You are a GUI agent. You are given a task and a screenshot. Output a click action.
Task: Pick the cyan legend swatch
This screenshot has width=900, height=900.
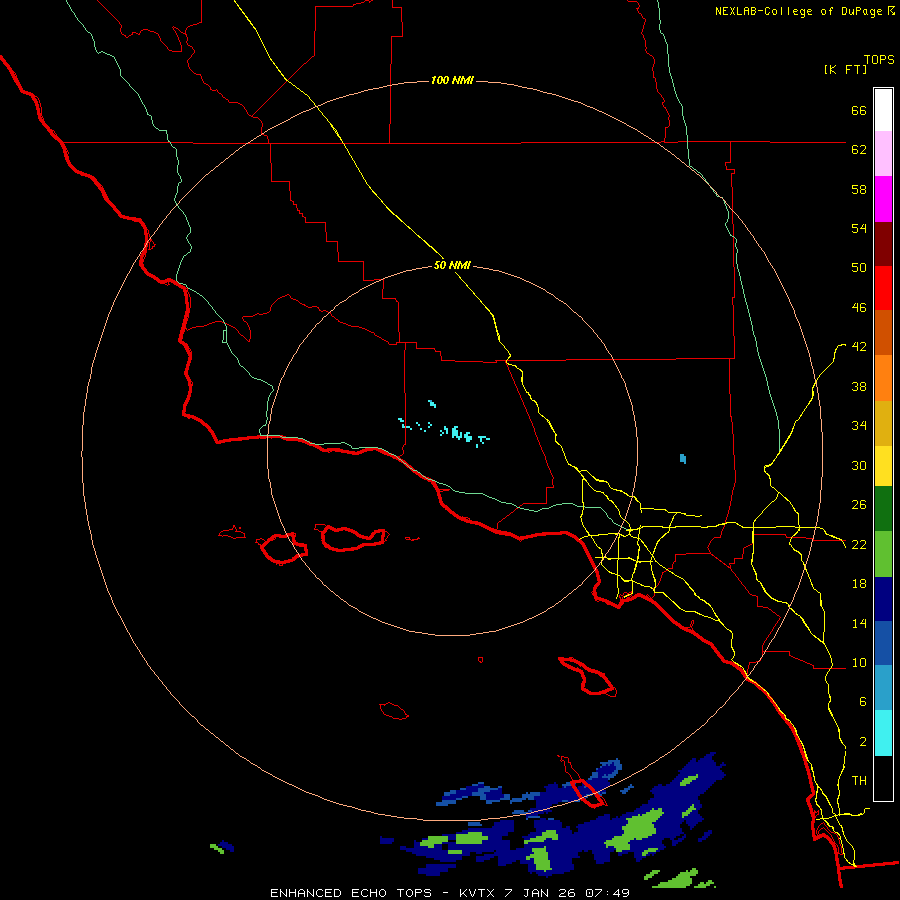[883, 733]
